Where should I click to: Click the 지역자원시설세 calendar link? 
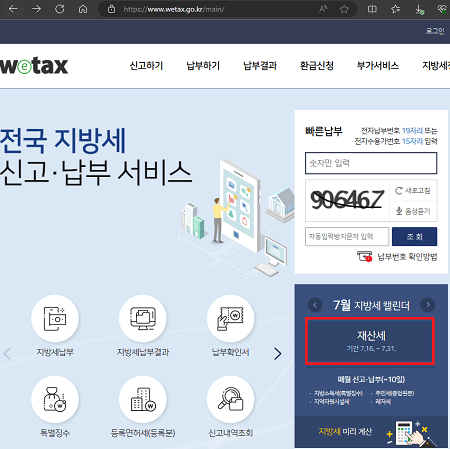pos(332,402)
